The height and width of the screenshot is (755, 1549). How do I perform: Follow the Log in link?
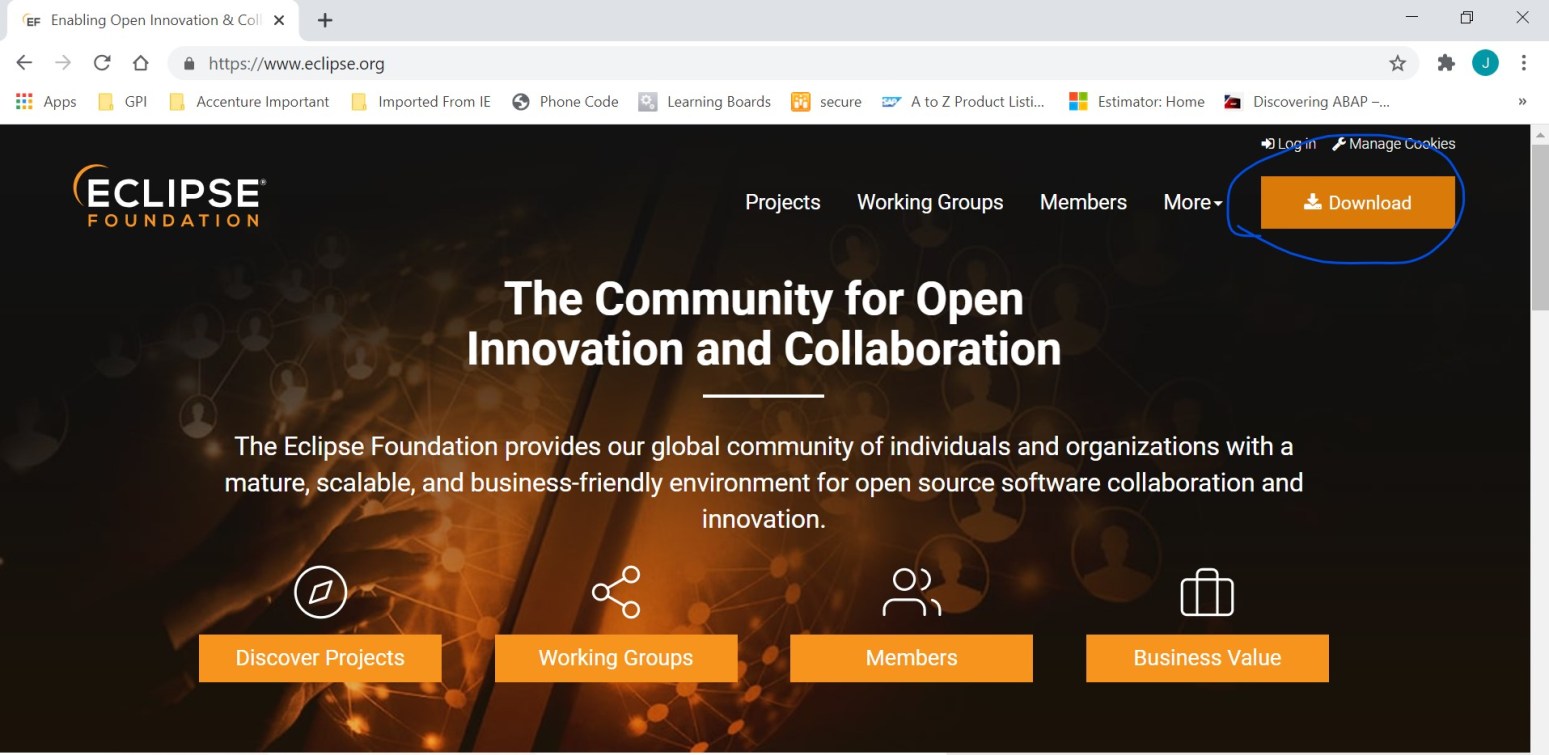pyautogui.click(x=1289, y=144)
